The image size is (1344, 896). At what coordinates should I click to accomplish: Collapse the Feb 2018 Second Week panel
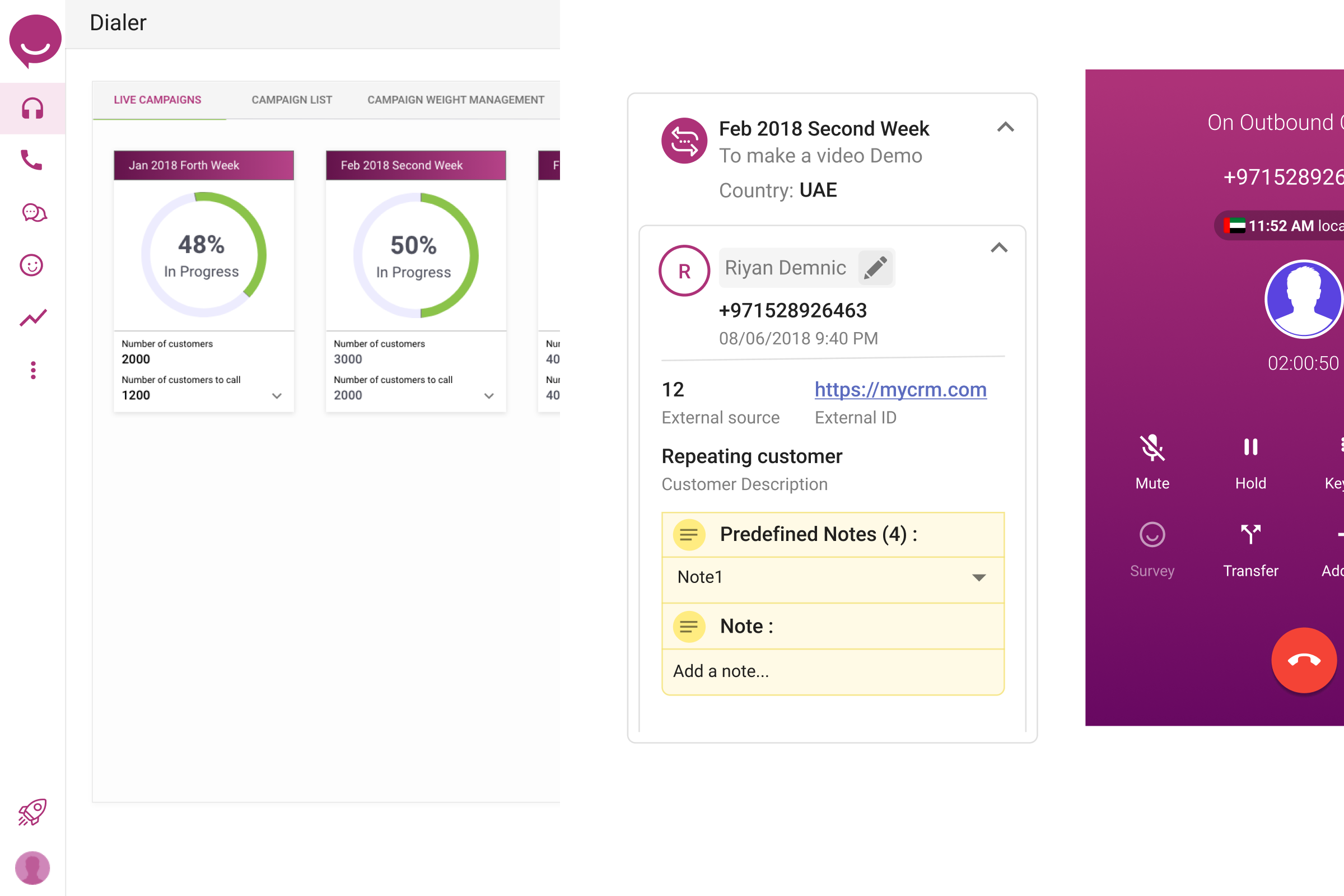(1005, 127)
